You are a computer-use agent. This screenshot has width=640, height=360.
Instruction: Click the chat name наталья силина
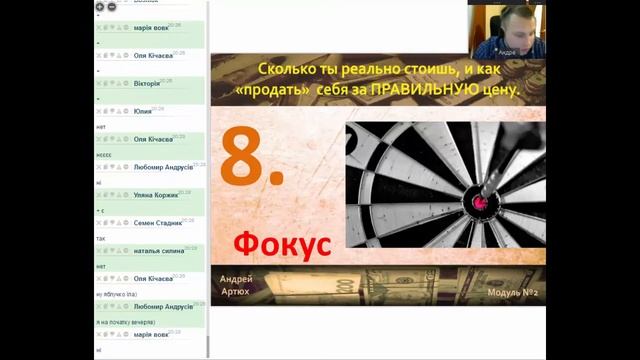(x=159, y=251)
